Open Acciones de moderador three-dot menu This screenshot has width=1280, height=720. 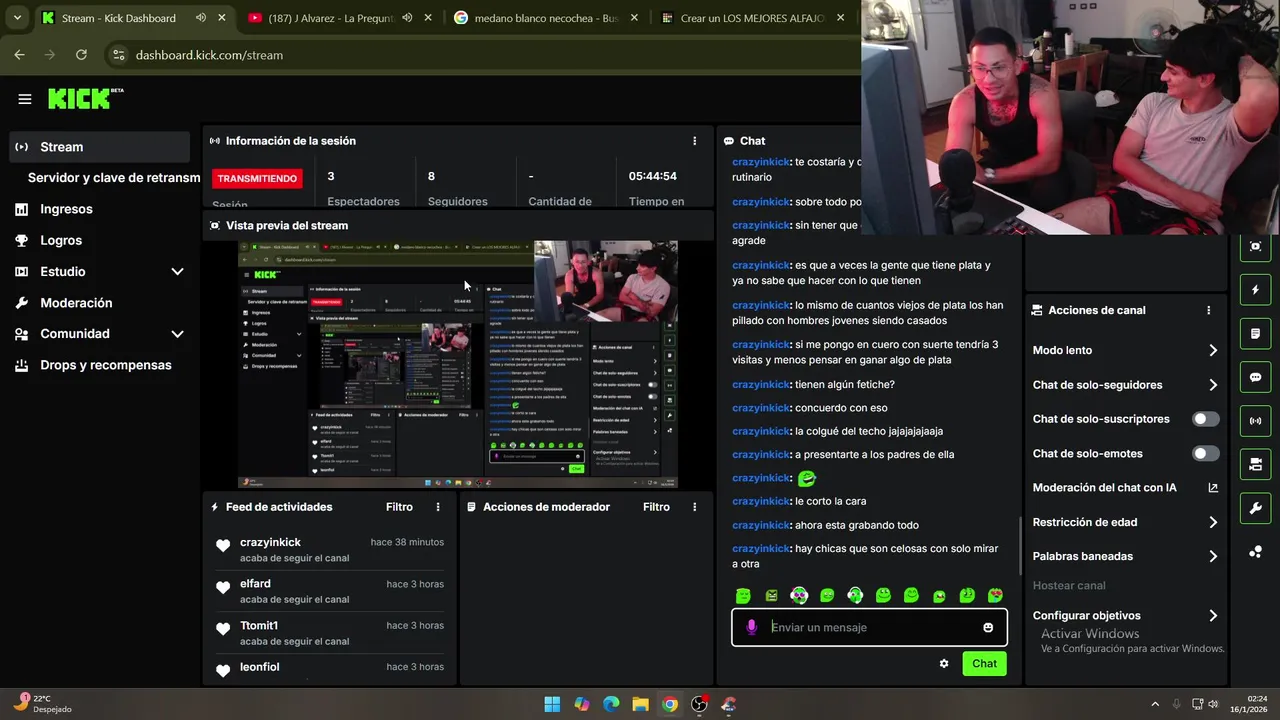695,507
